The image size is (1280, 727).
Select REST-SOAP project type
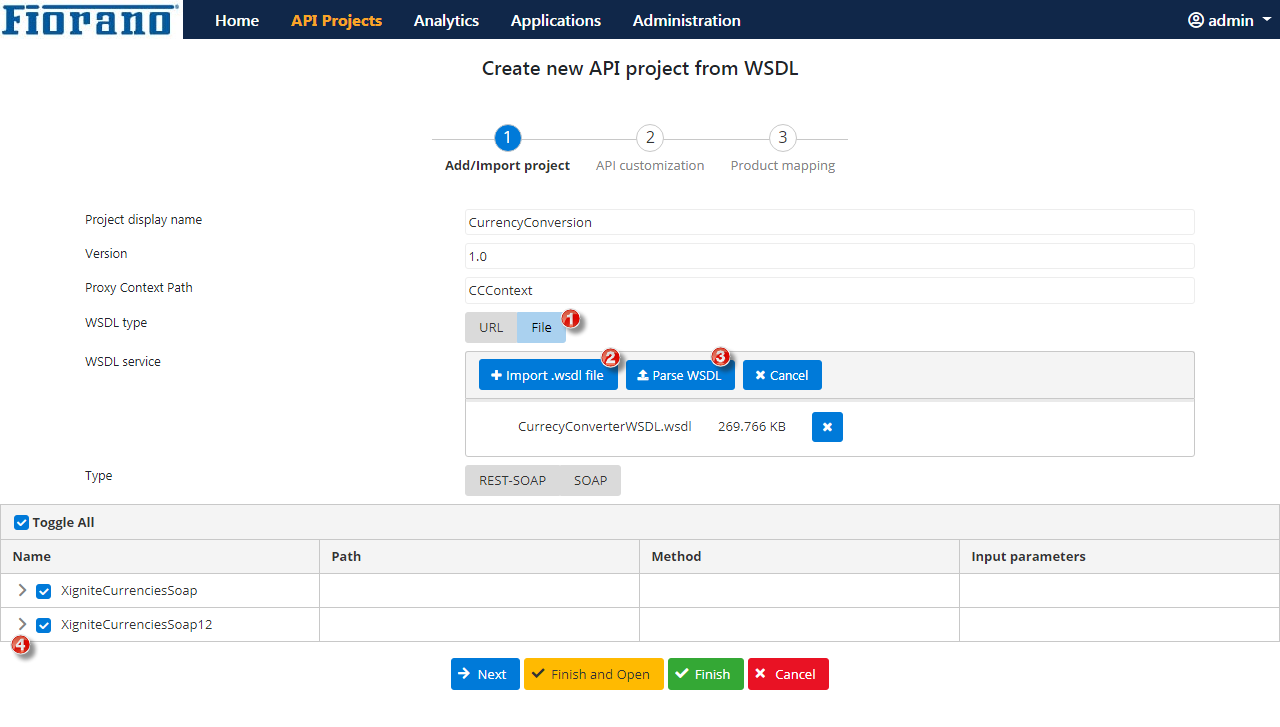513,480
